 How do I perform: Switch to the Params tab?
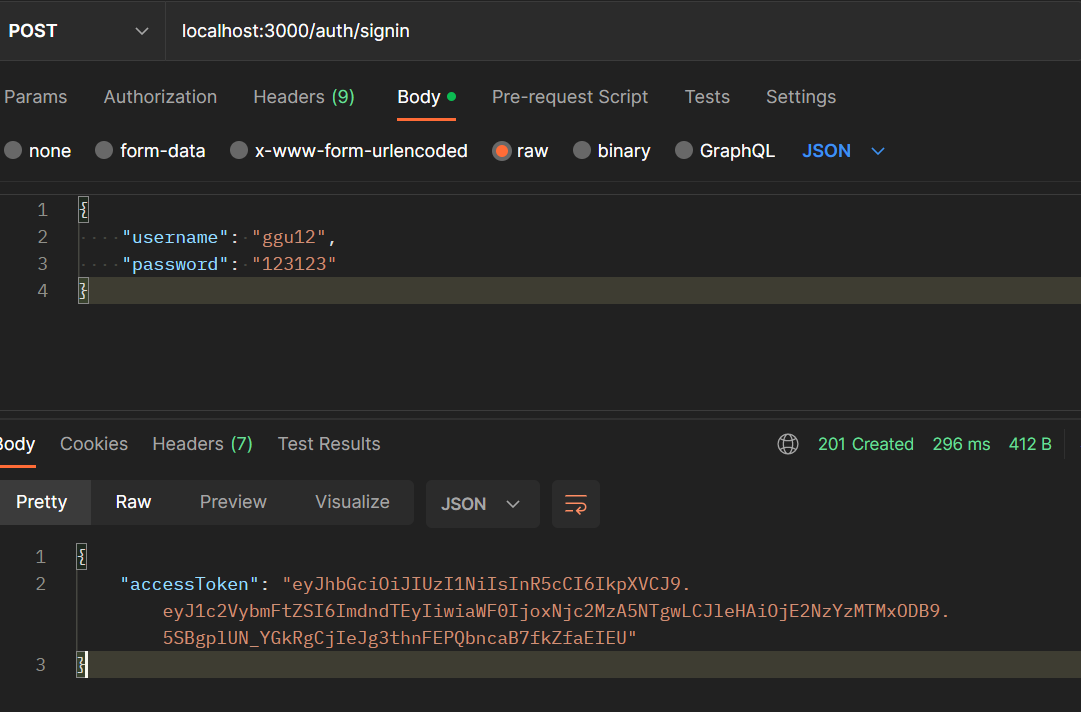[x=36, y=97]
